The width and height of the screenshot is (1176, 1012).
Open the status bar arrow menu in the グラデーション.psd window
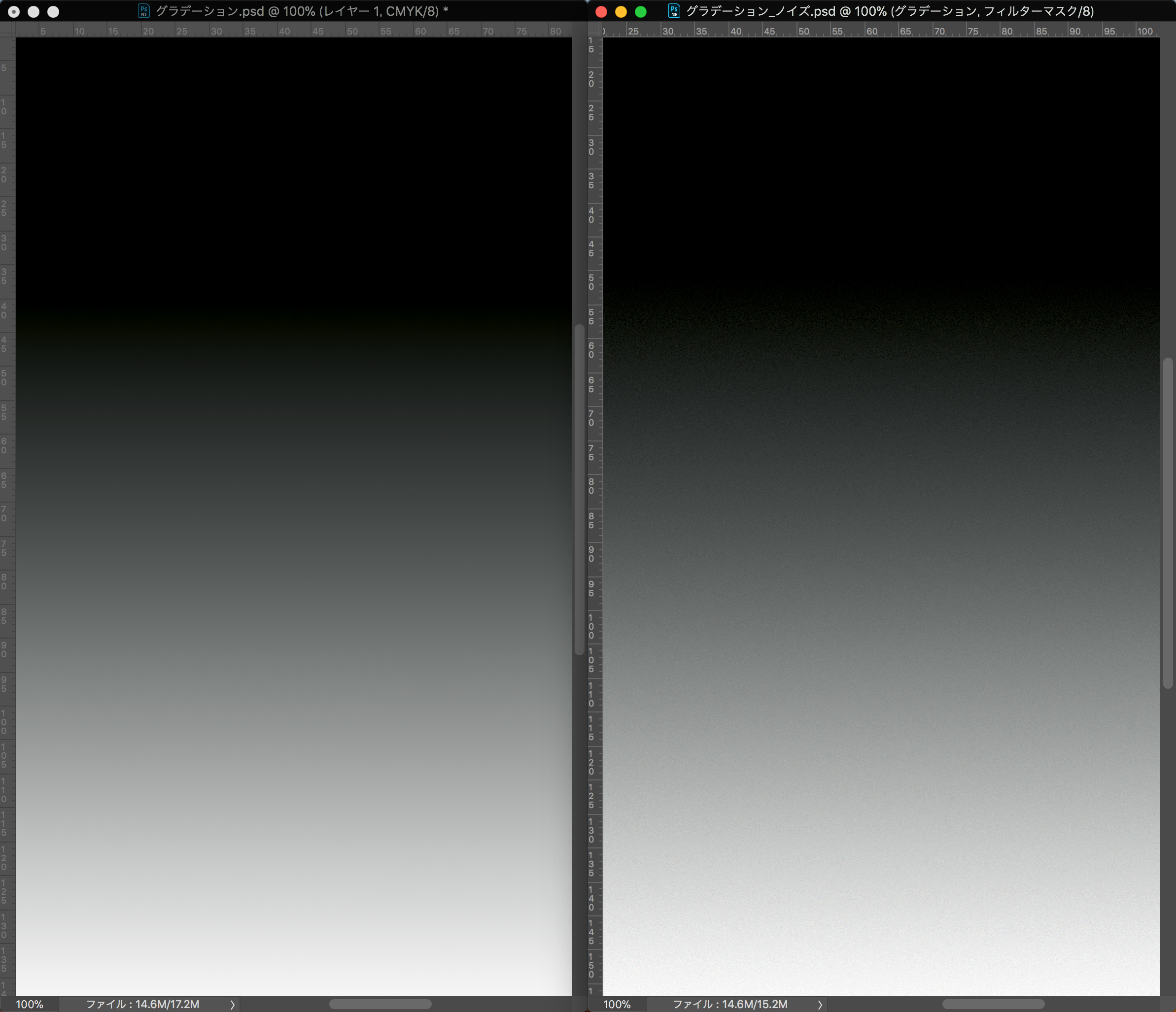pos(232,1004)
